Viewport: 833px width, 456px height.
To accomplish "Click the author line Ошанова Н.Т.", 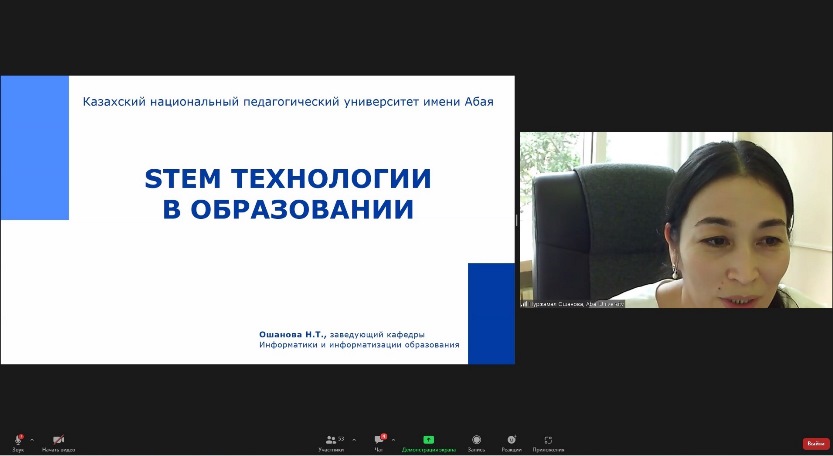I will click(x=358, y=333).
